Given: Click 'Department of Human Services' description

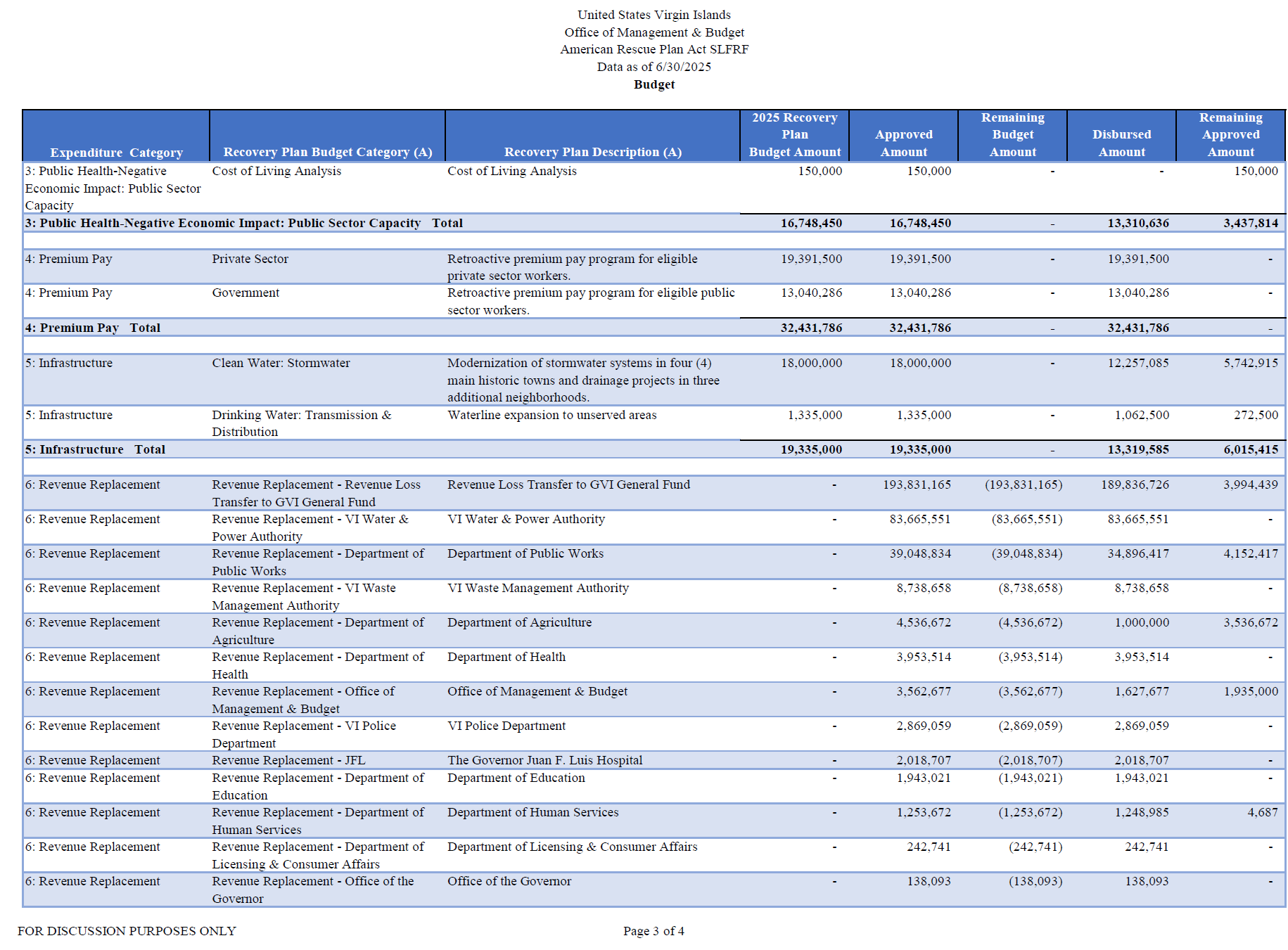Looking at the screenshot, I should (x=533, y=812).
